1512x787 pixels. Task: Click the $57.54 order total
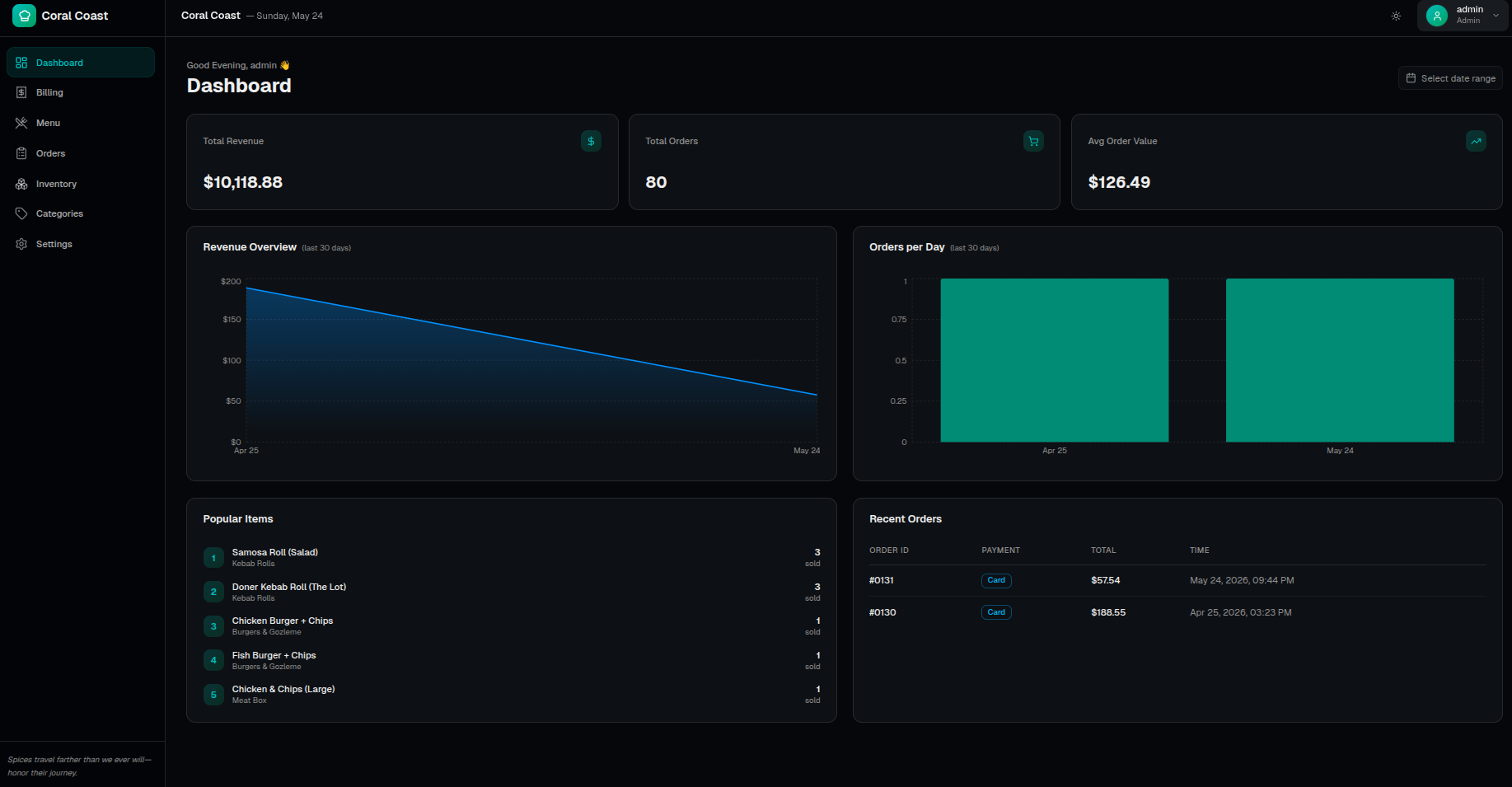1106,580
